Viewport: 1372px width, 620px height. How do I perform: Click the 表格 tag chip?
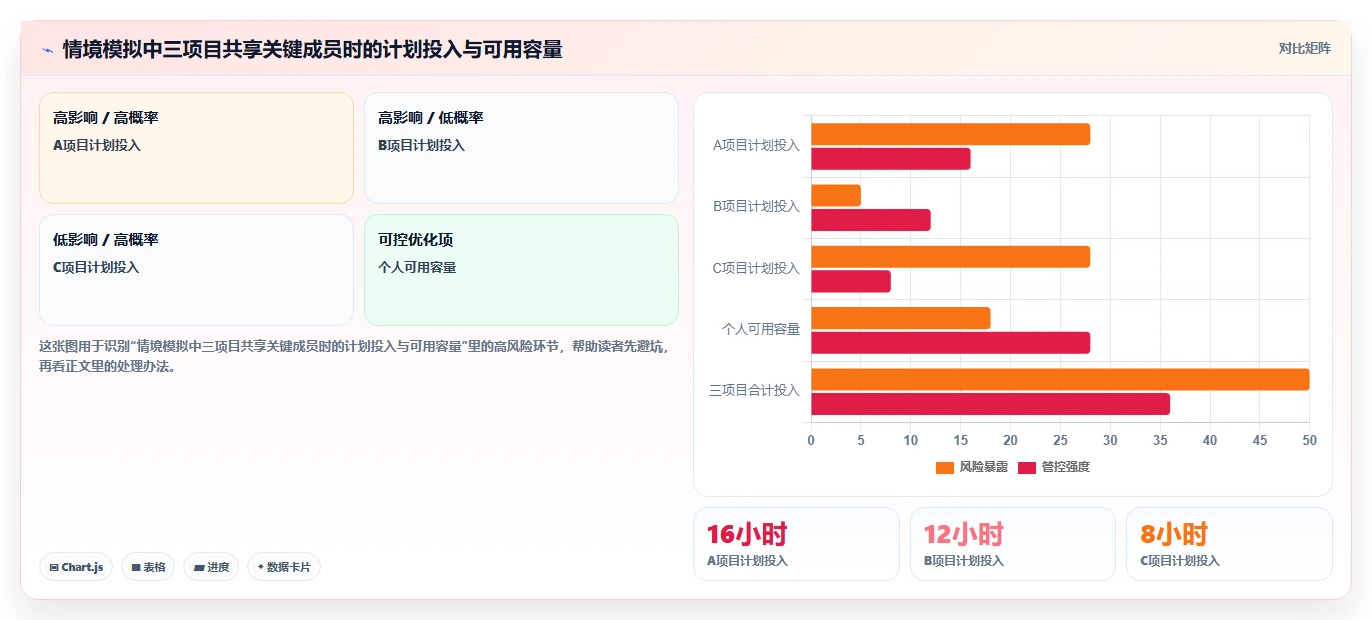(x=148, y=567)
